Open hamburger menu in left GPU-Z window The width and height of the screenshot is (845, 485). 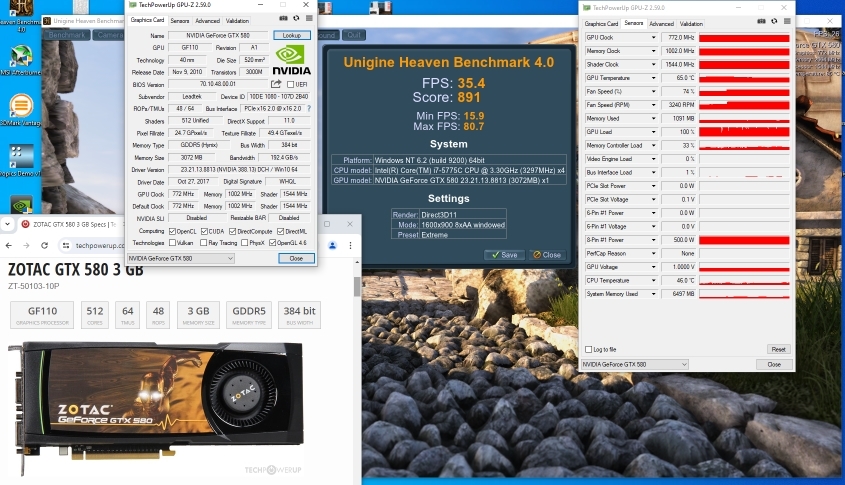coord(309,18)
